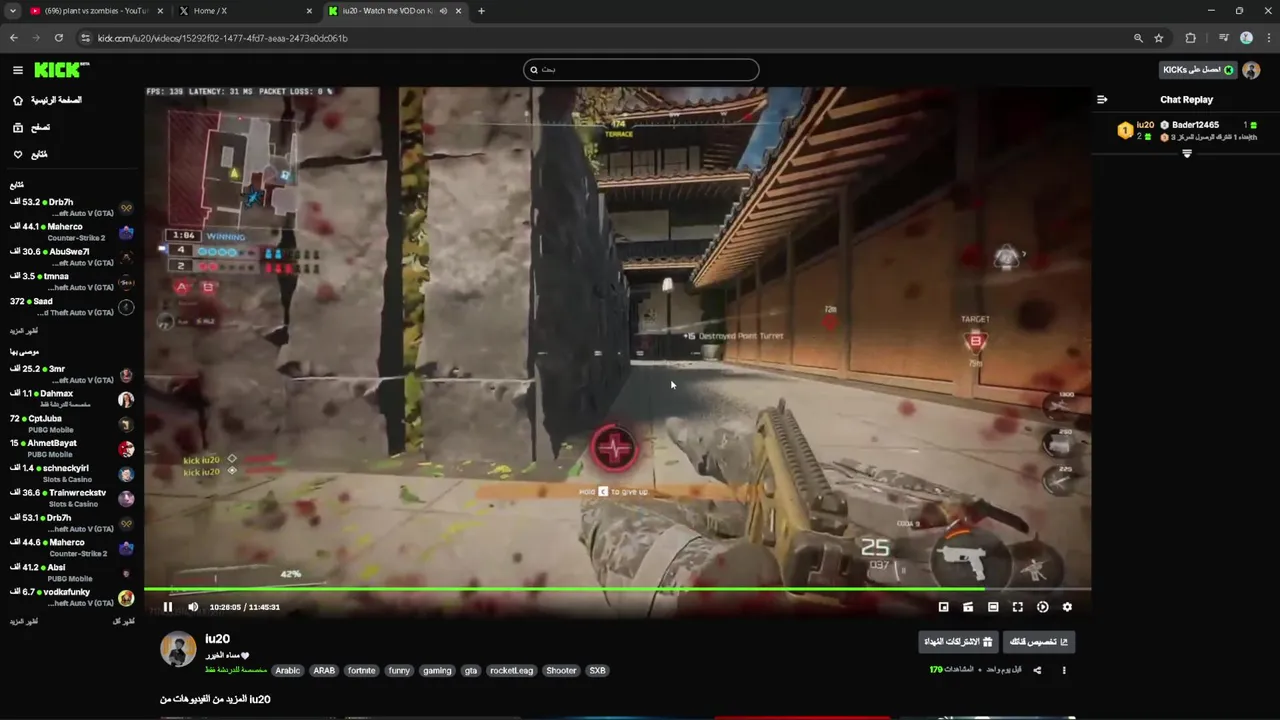Open the gaming tag

coord(437,671)
